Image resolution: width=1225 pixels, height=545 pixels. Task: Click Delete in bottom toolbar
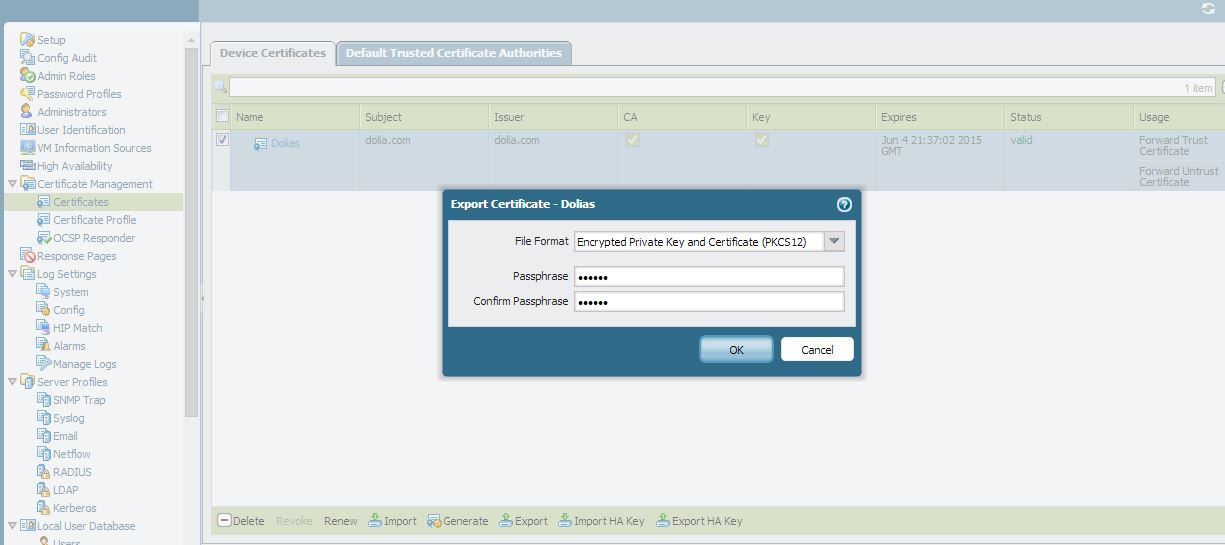241,521
